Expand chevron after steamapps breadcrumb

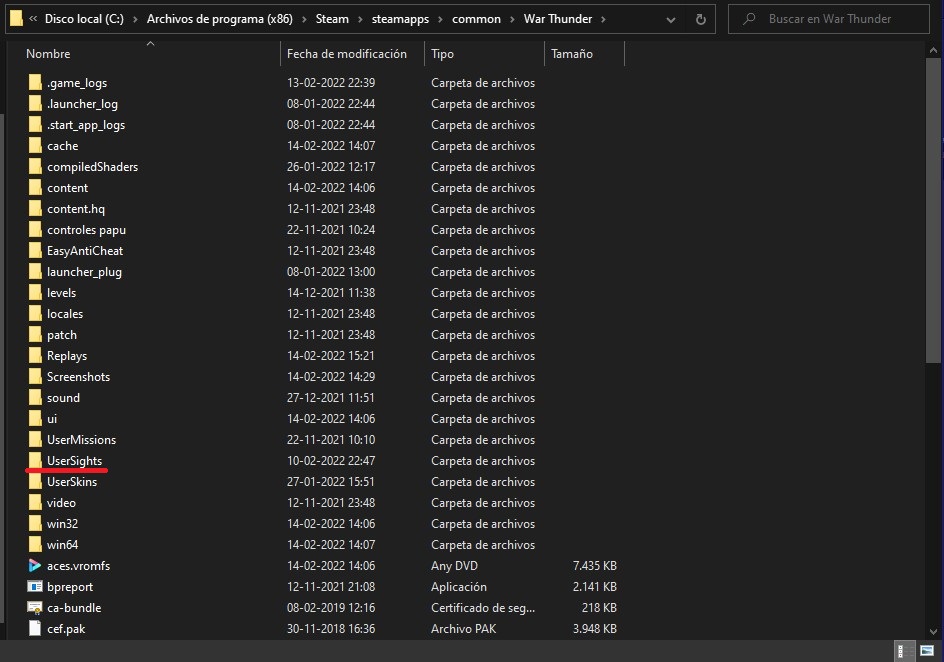click(440, 19)
